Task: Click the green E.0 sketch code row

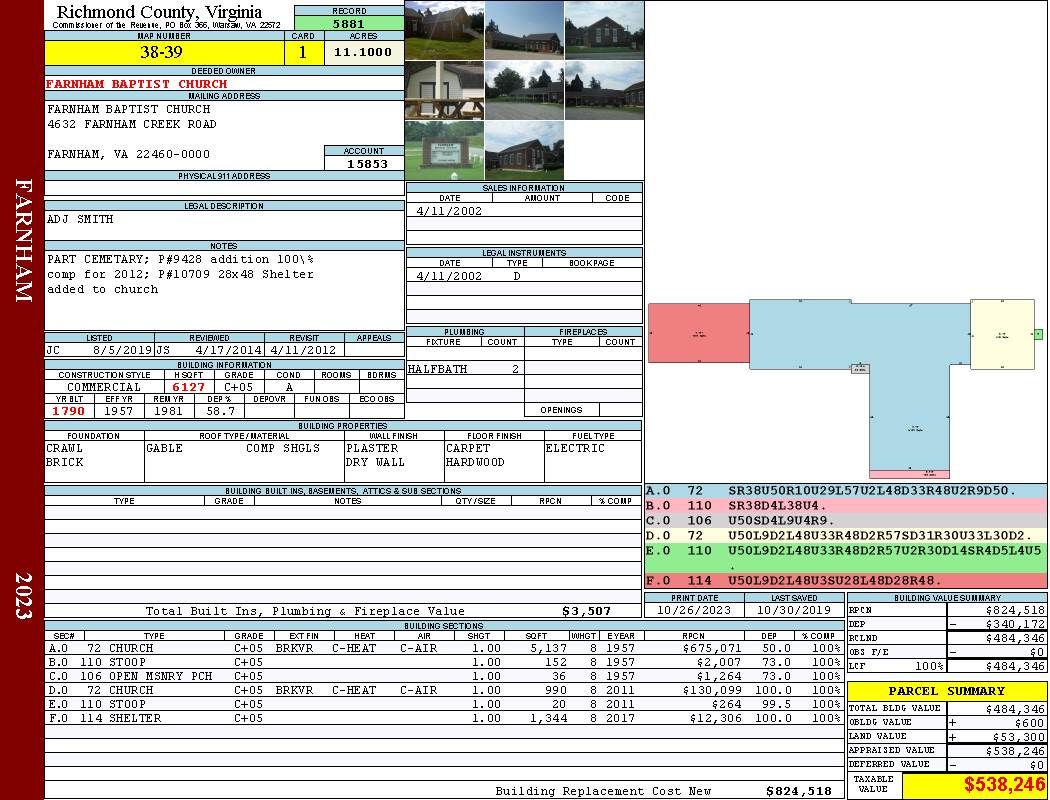Action: [846, 558]
